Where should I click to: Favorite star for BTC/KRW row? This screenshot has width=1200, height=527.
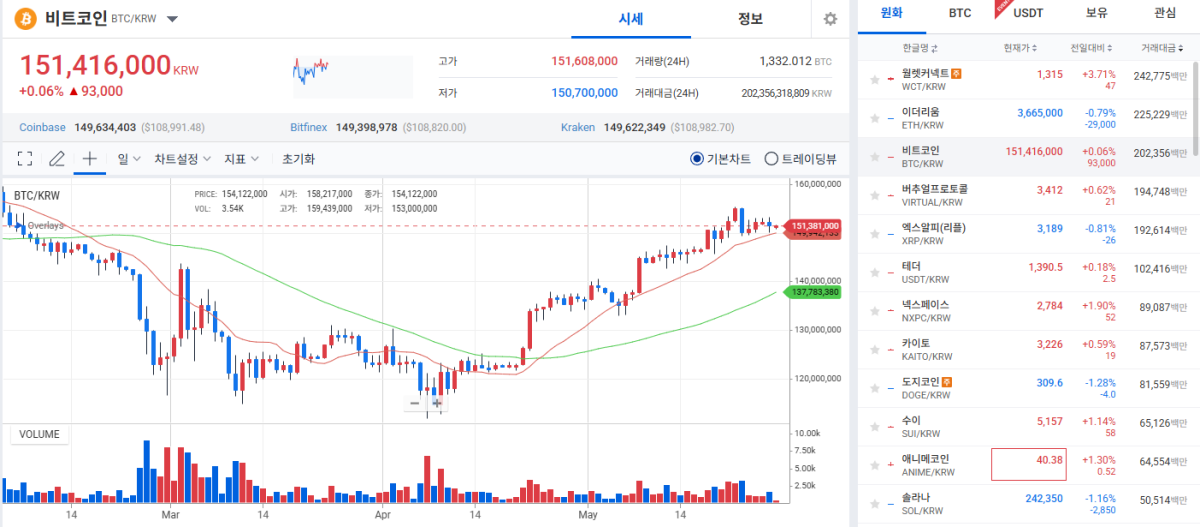pyautogui.click(x=875, y=156)
